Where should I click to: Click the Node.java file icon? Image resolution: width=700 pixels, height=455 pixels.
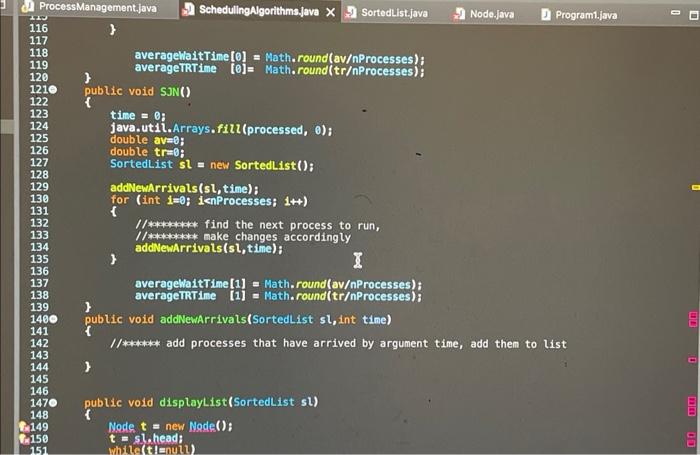(459, 15)
